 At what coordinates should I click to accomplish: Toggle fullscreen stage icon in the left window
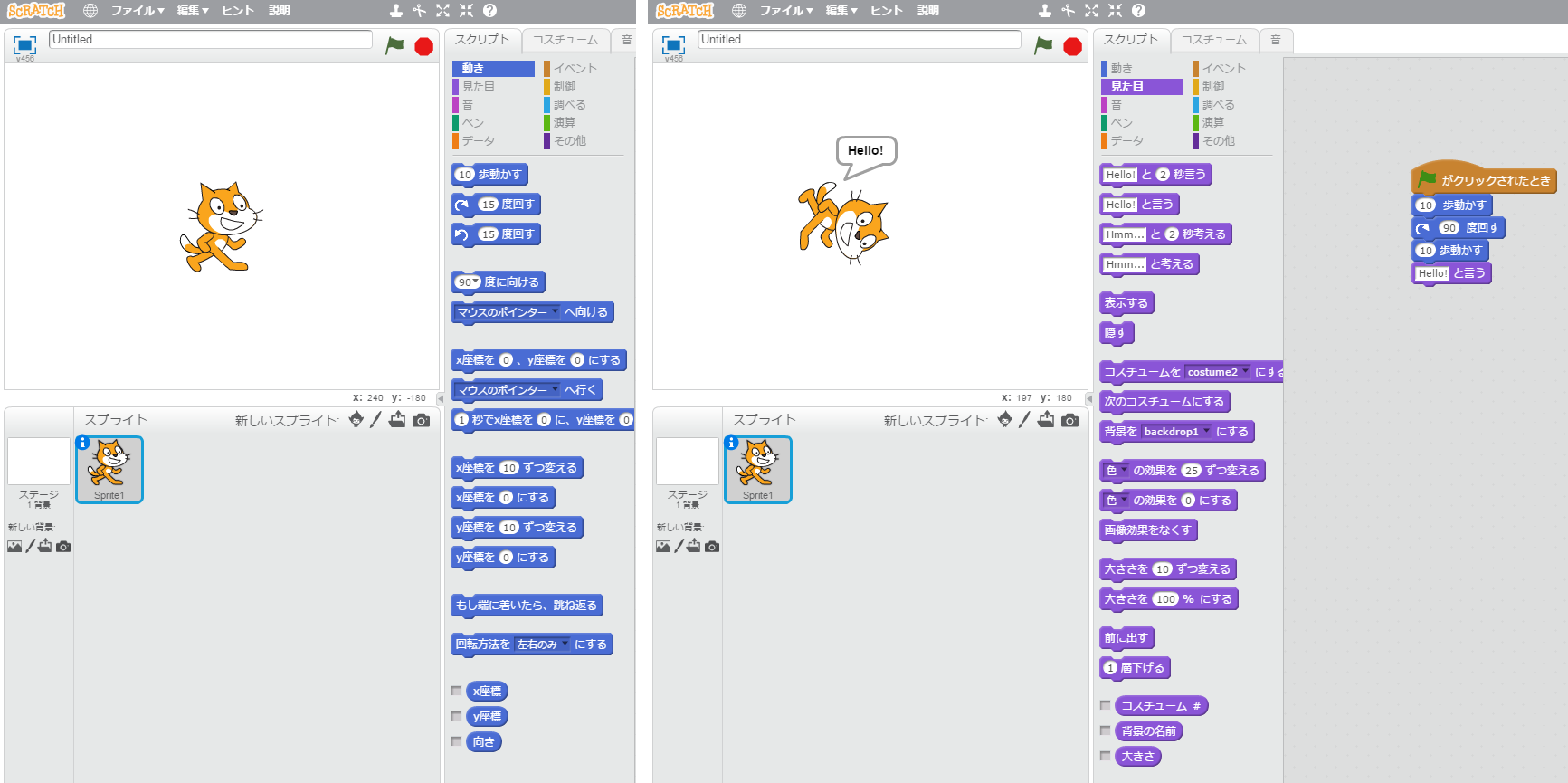(x=24, y=44)
